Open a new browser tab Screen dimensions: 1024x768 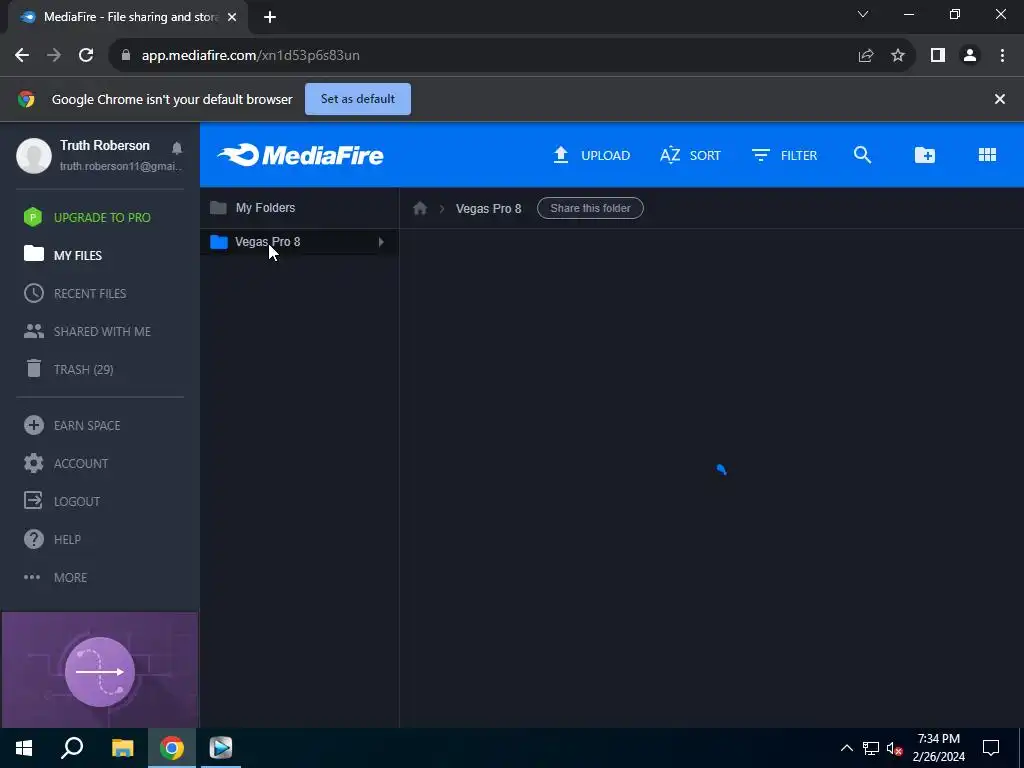click(270, 17)
